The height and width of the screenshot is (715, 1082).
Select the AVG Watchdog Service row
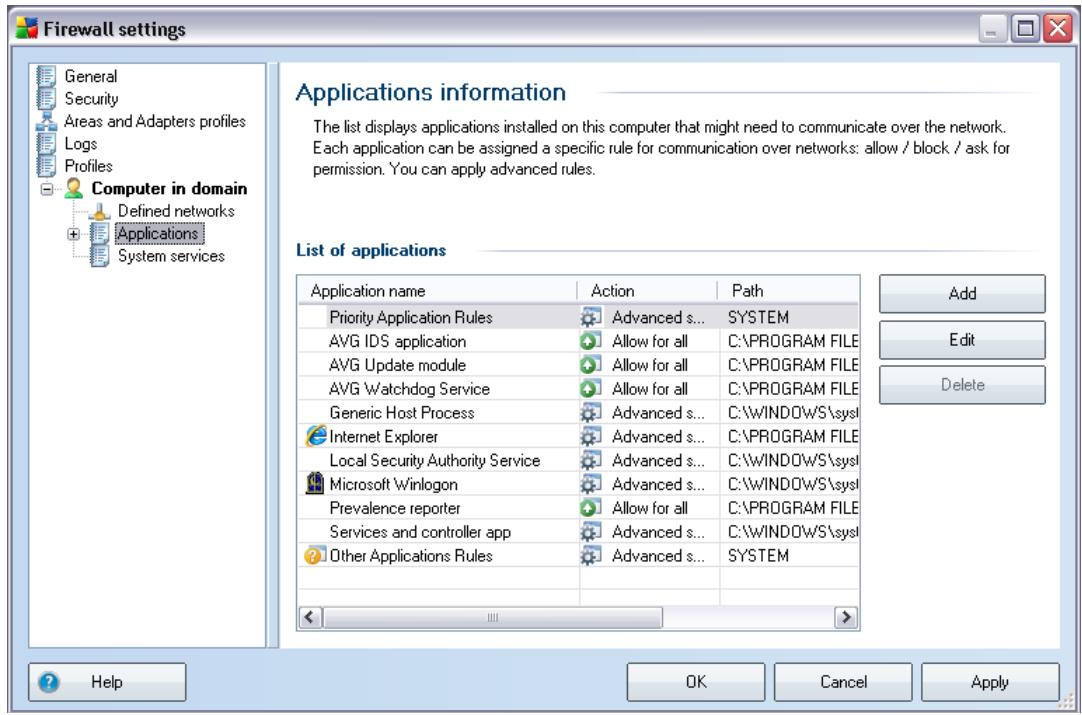[578, 389]
